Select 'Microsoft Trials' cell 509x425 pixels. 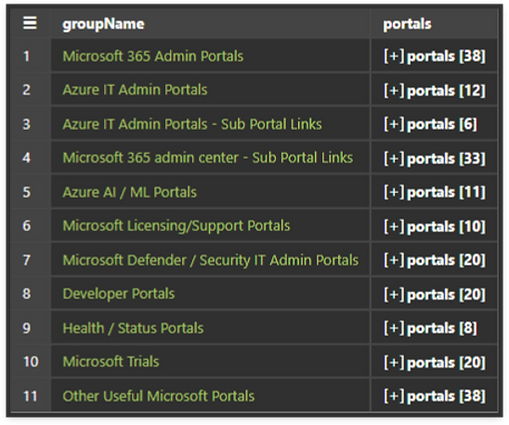[x=210, y=361]
